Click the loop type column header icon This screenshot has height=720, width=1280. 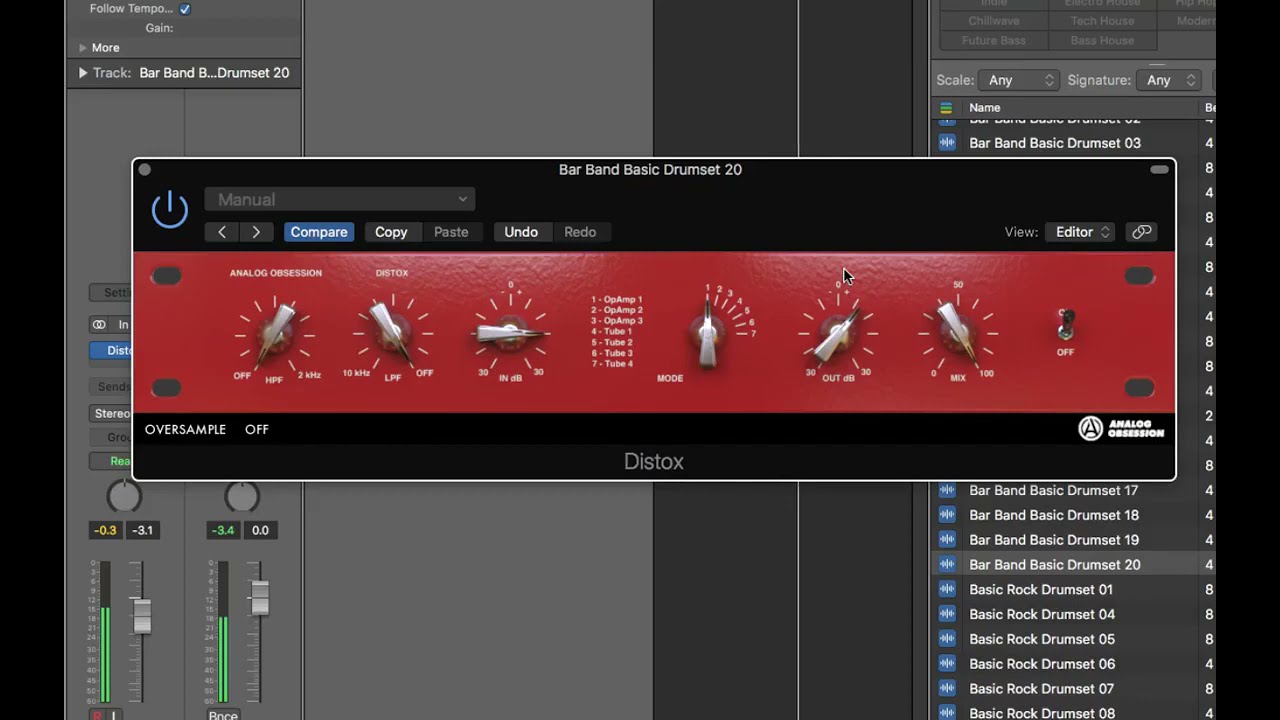point(946,108)
